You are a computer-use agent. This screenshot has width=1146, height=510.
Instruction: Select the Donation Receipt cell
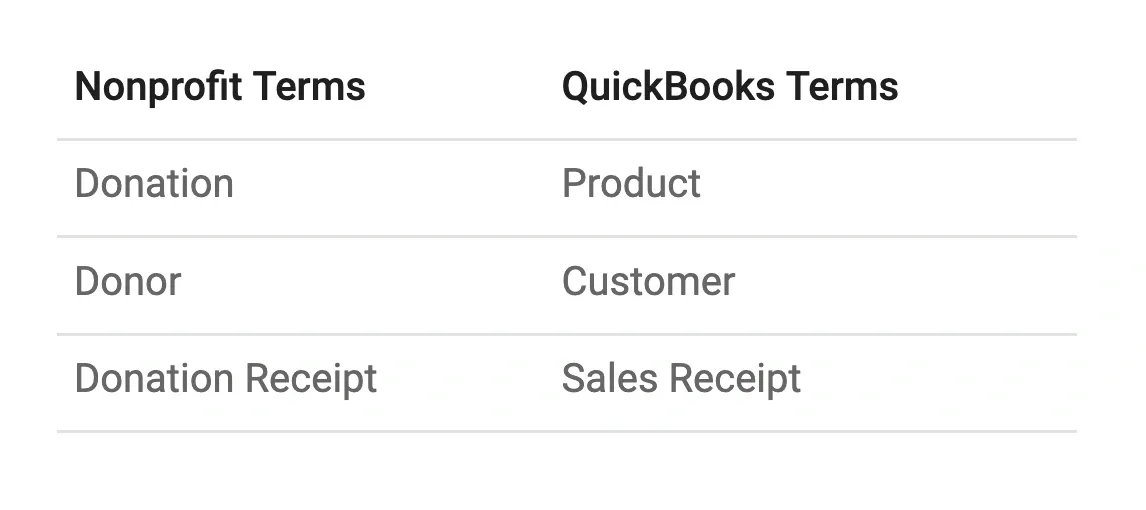pyautogui.click(x=226, y=379)
